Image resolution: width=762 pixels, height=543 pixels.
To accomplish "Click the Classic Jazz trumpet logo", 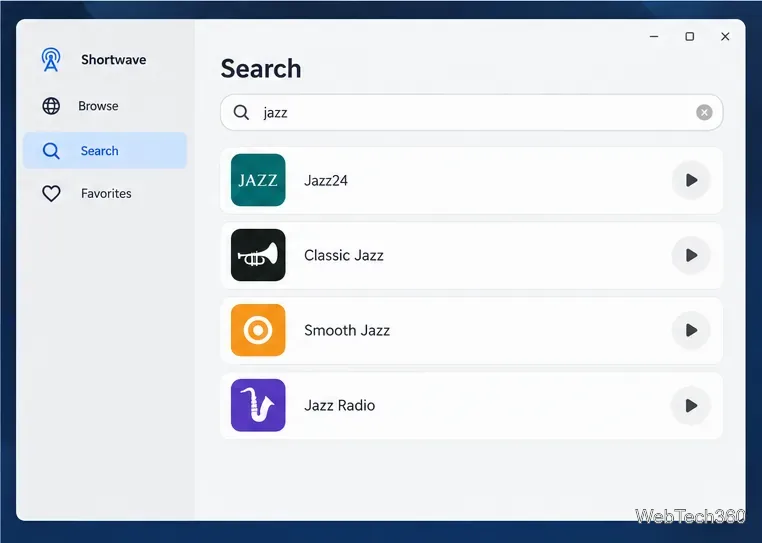I will (x=258, y=255).
